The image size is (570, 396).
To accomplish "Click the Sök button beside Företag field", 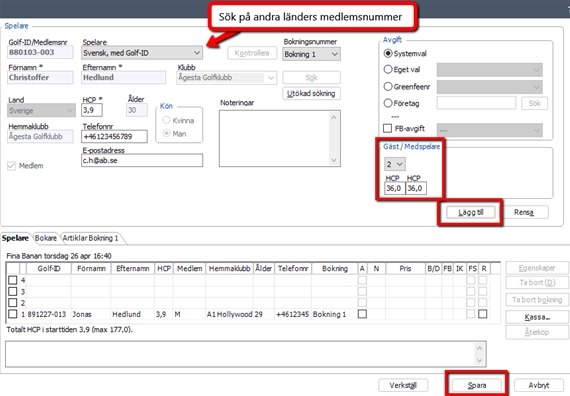I will point(534,103).
